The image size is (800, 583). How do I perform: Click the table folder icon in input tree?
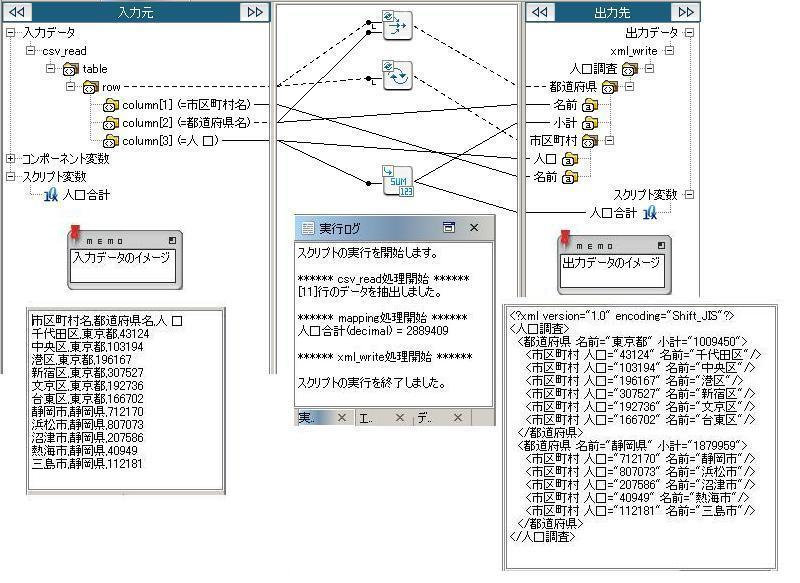(x=70, y=69)
